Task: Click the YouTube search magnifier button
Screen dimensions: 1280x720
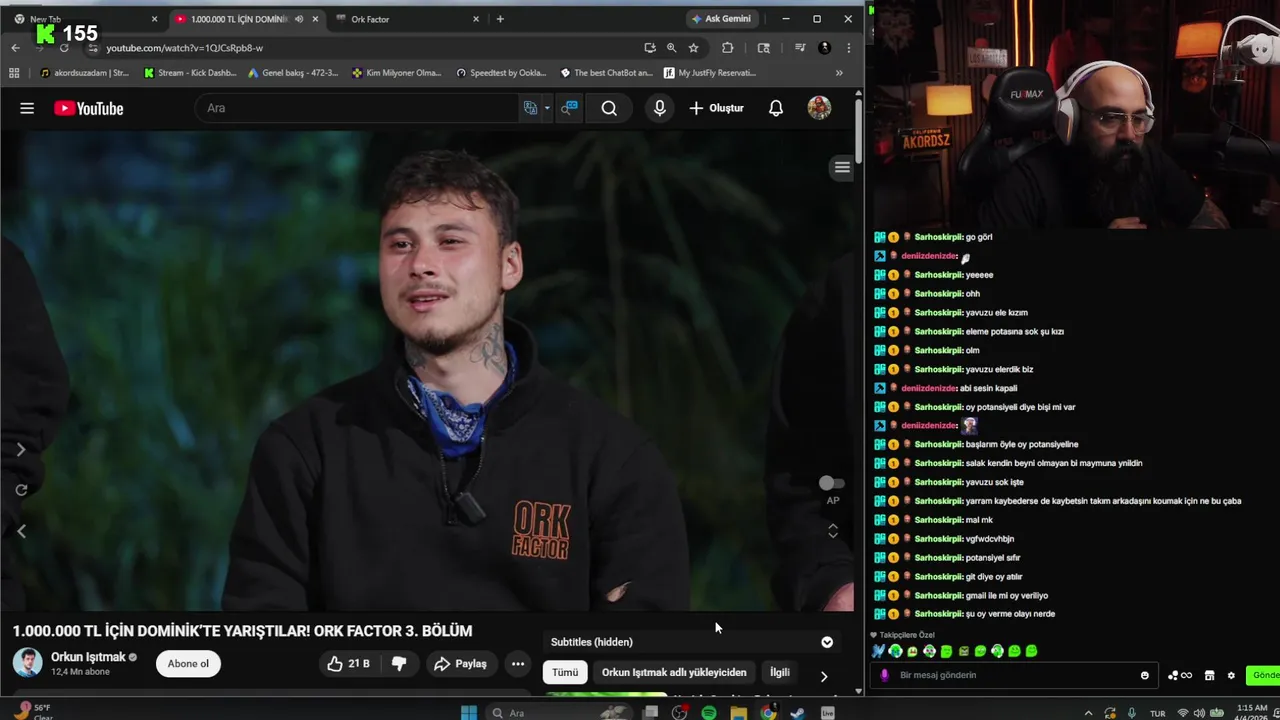Action: [609, 108]
